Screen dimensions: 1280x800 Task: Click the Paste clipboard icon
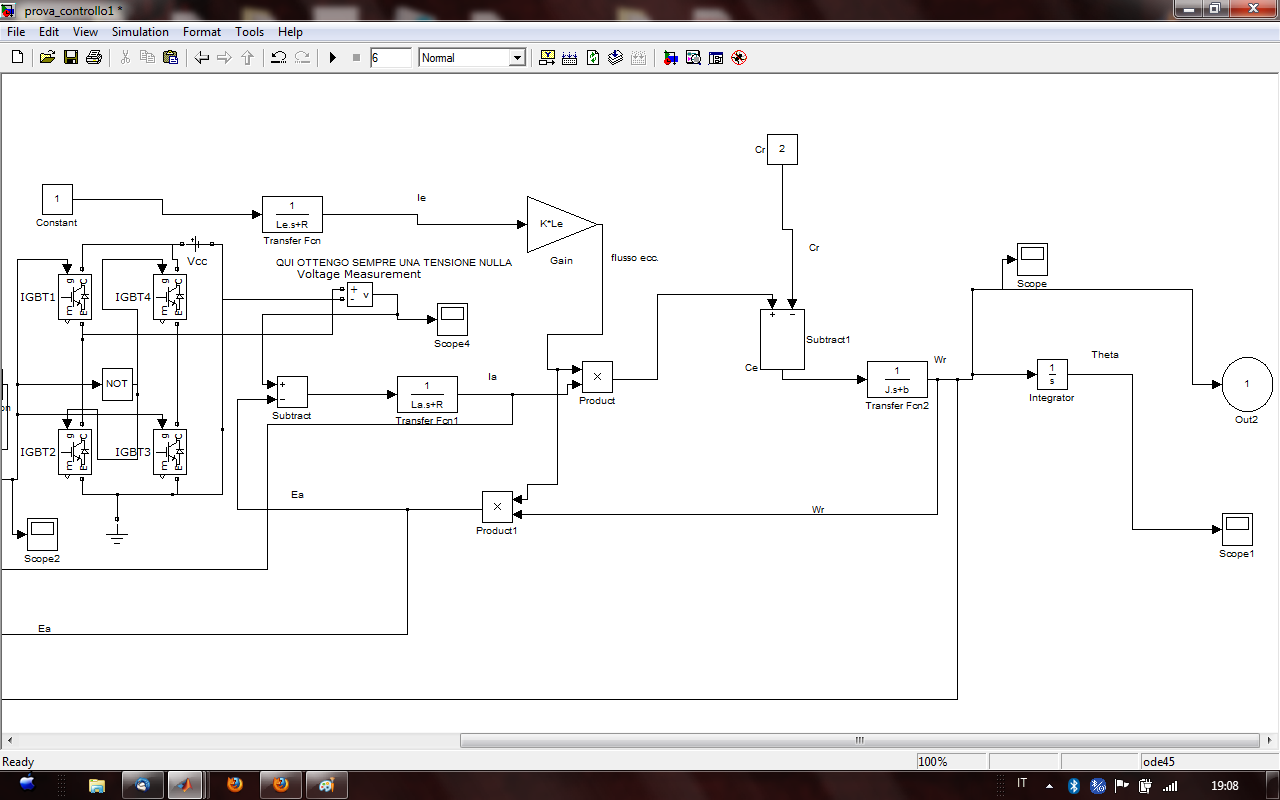click(x=170, y=58)
